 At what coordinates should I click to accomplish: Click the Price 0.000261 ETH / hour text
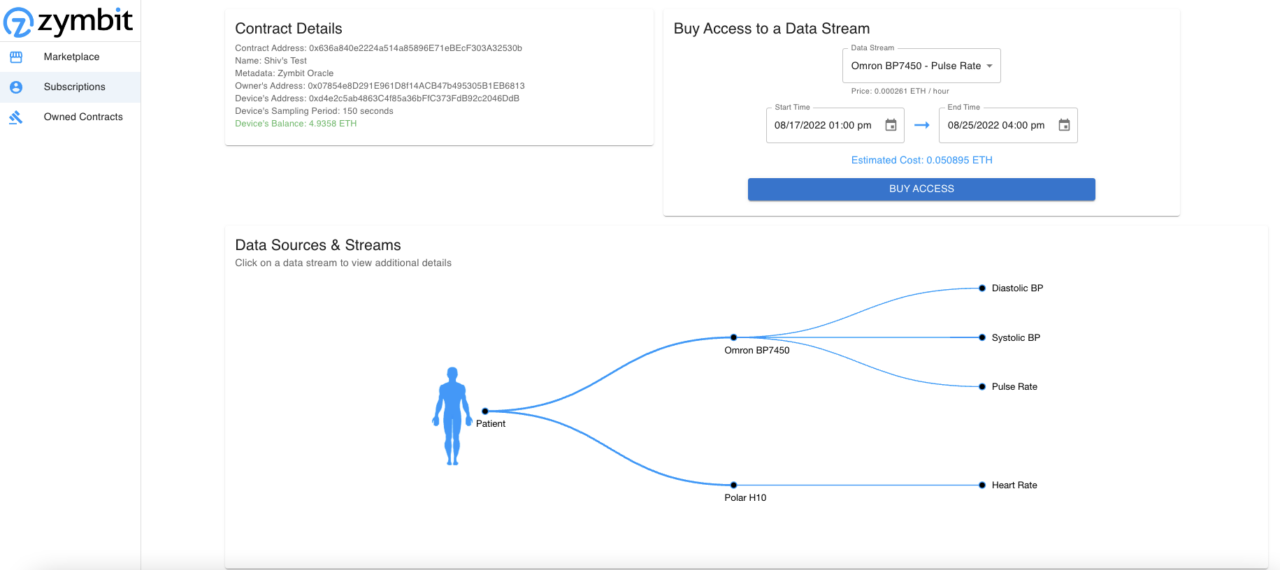point(900,91)
